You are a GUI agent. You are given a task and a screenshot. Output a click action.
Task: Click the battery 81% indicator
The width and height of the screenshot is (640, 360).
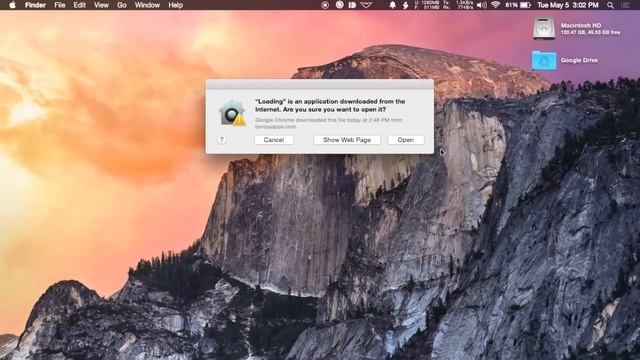(518, 5)
